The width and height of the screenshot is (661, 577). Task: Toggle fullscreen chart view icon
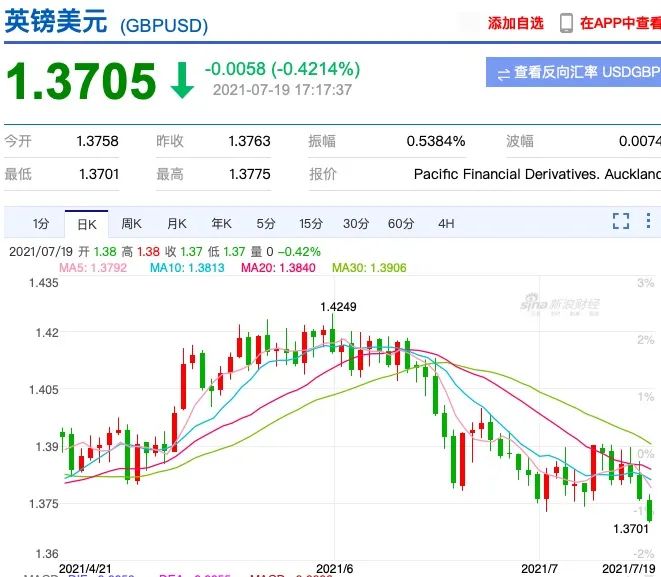click(x=621, y=222)
